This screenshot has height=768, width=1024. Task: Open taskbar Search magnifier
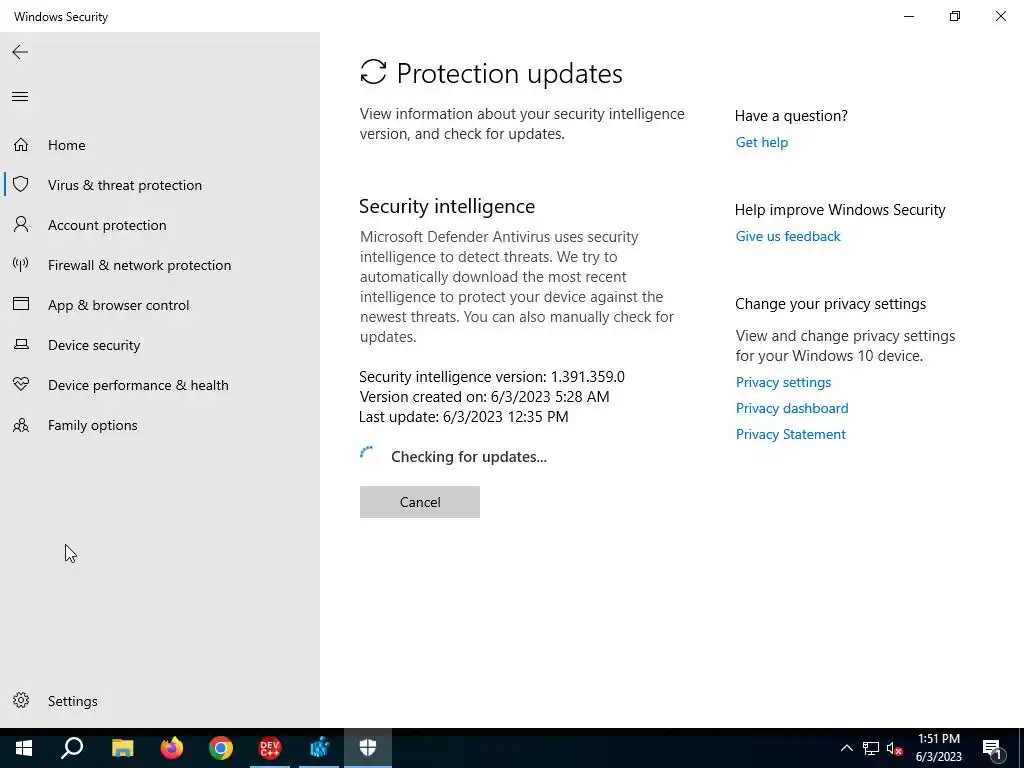click(x=72, y=748)
